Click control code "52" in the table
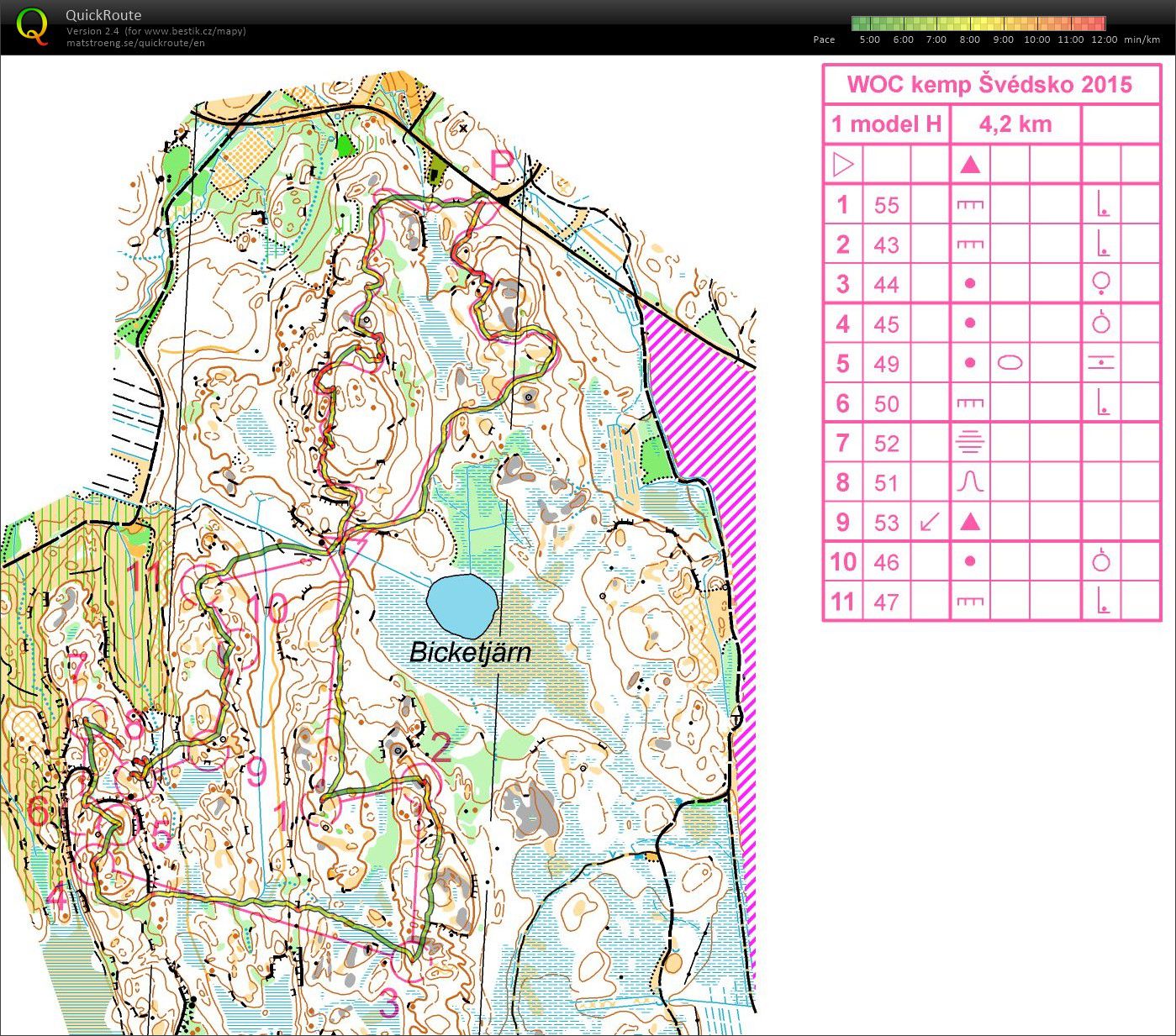1176x1036 pixels. point(886,443)
